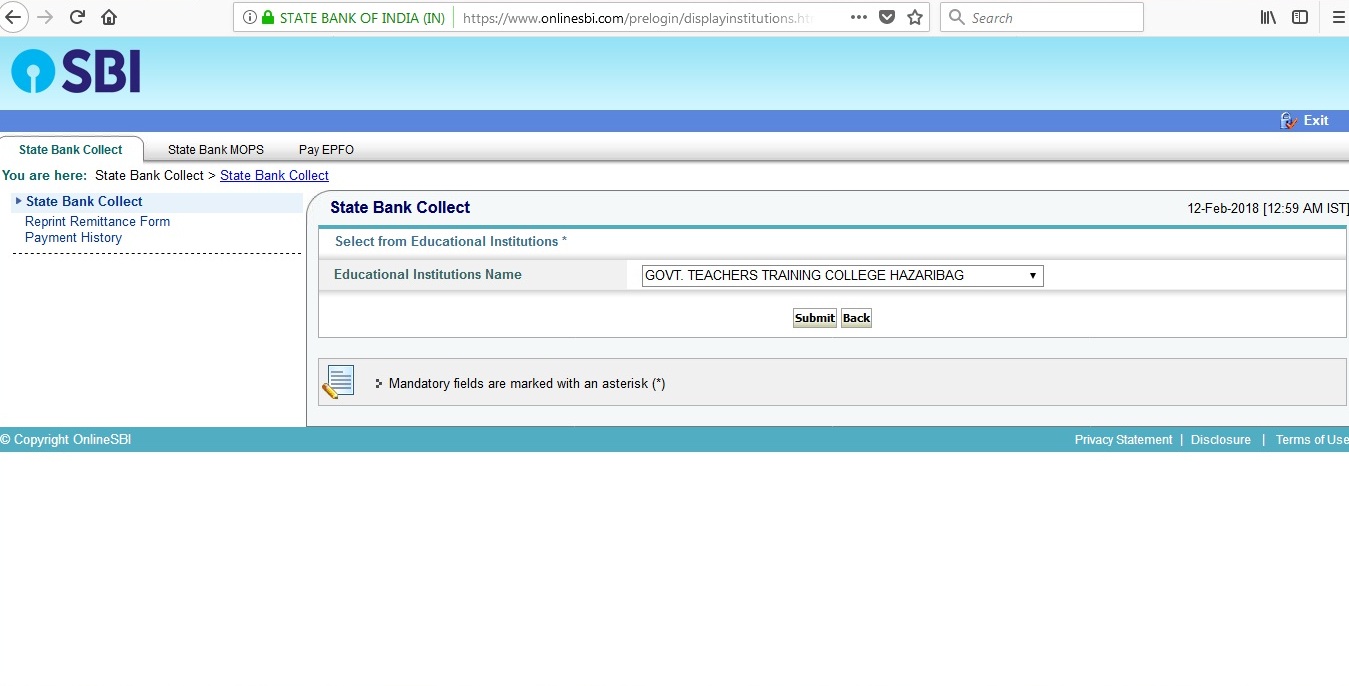Click the date and time text

(1268, 209)
